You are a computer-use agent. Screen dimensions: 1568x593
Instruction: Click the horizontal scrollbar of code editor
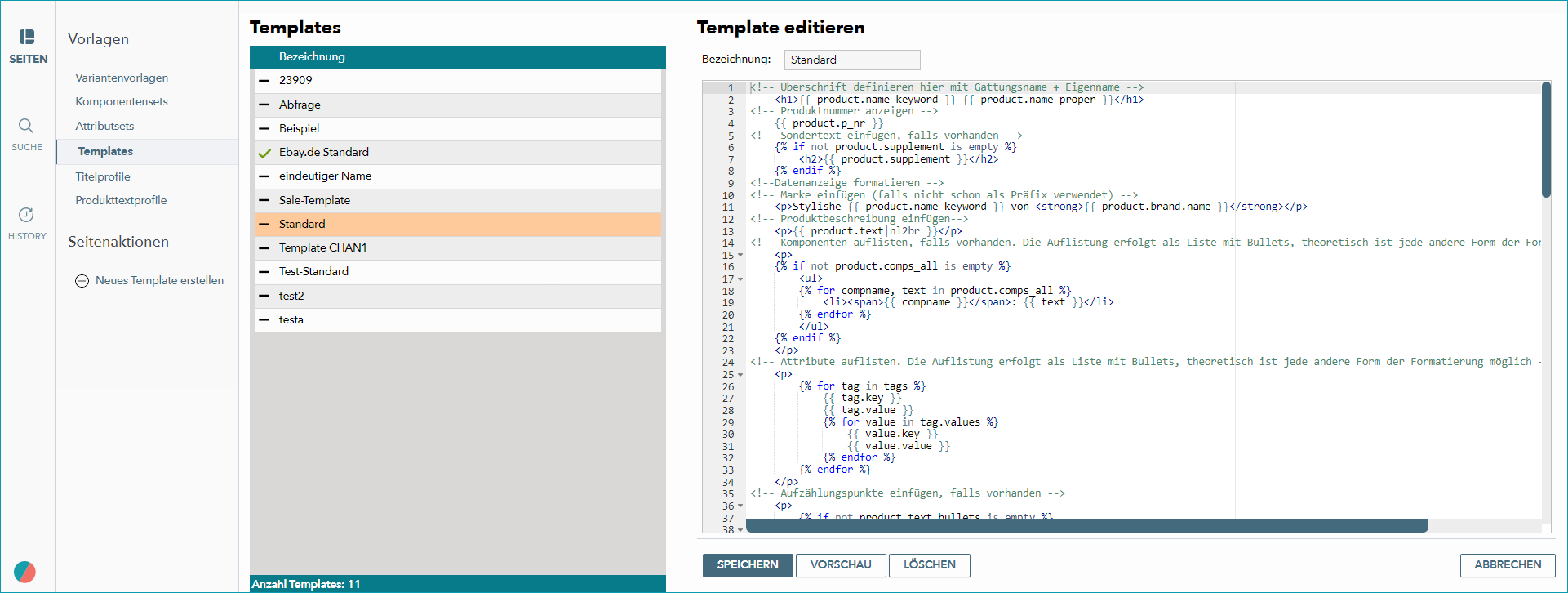[x=1087, y=525]
